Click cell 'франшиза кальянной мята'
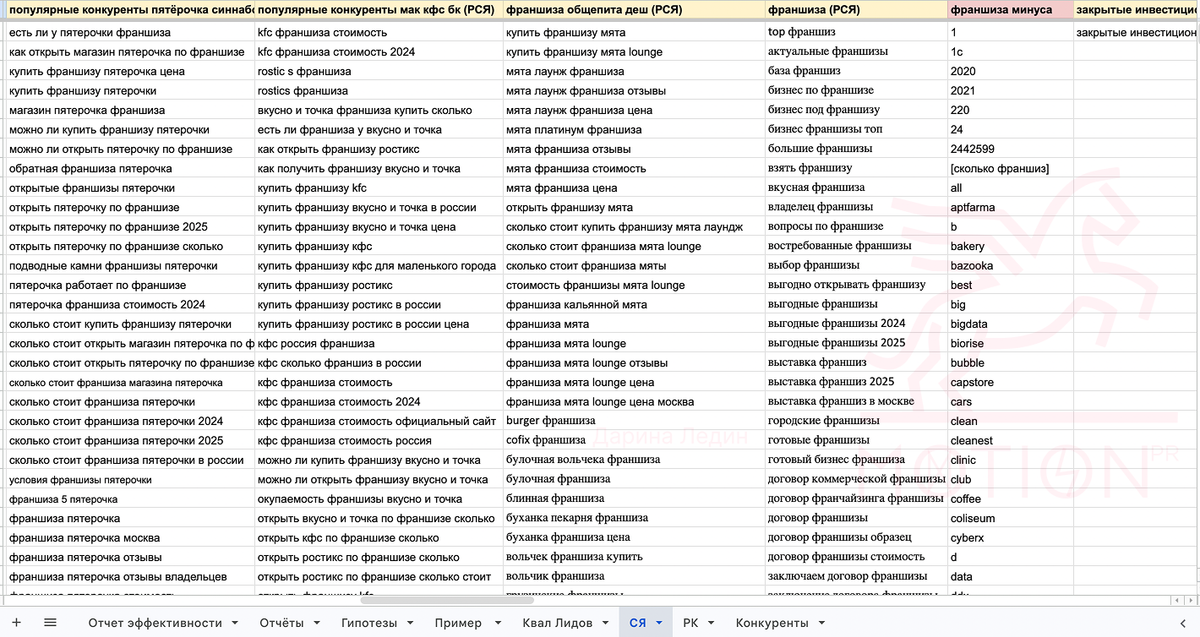This screenshot has width=1200, height=637. point(632,305)
